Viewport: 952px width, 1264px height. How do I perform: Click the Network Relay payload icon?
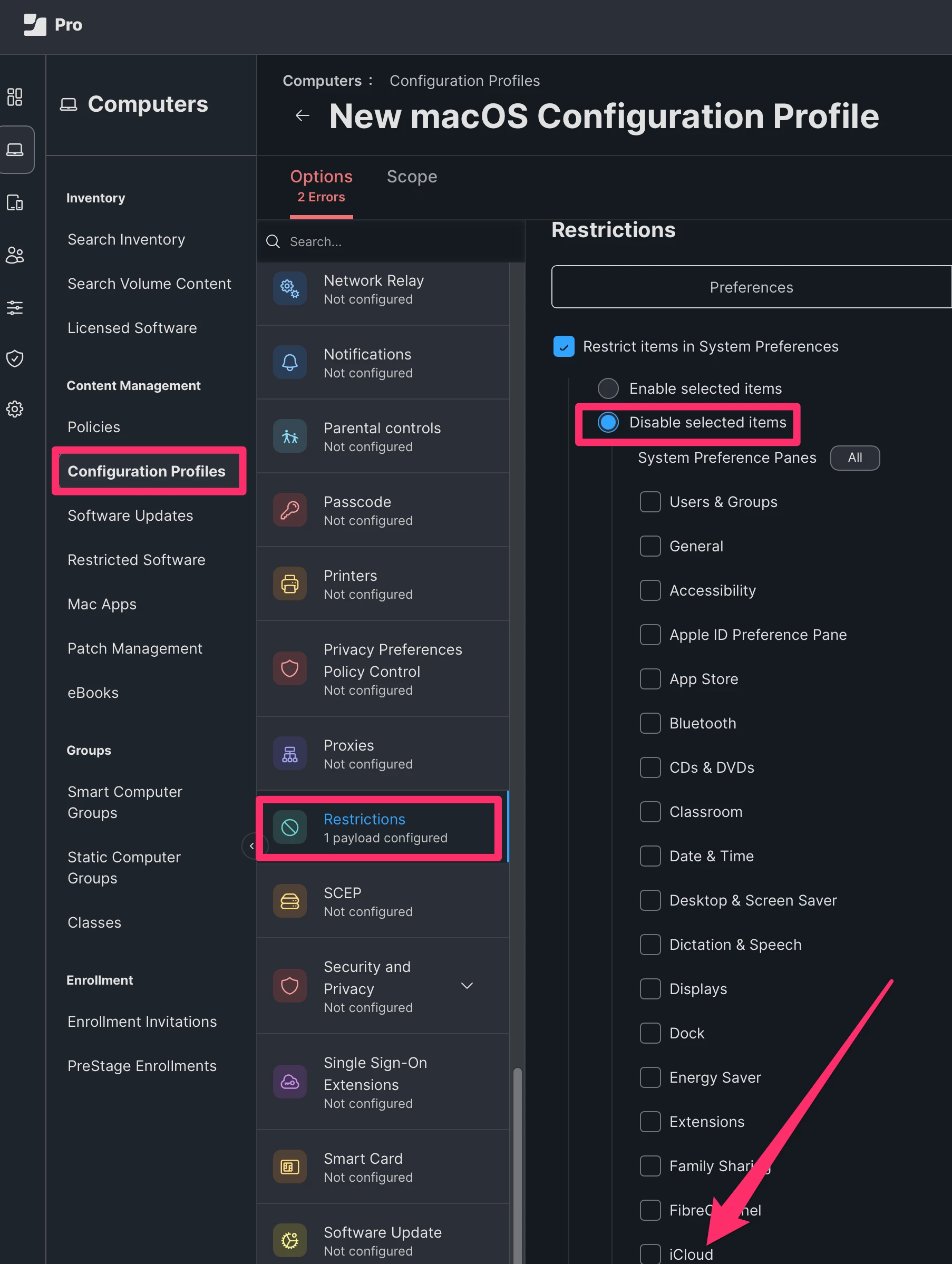pyautogui.click(x=290, y=288)
